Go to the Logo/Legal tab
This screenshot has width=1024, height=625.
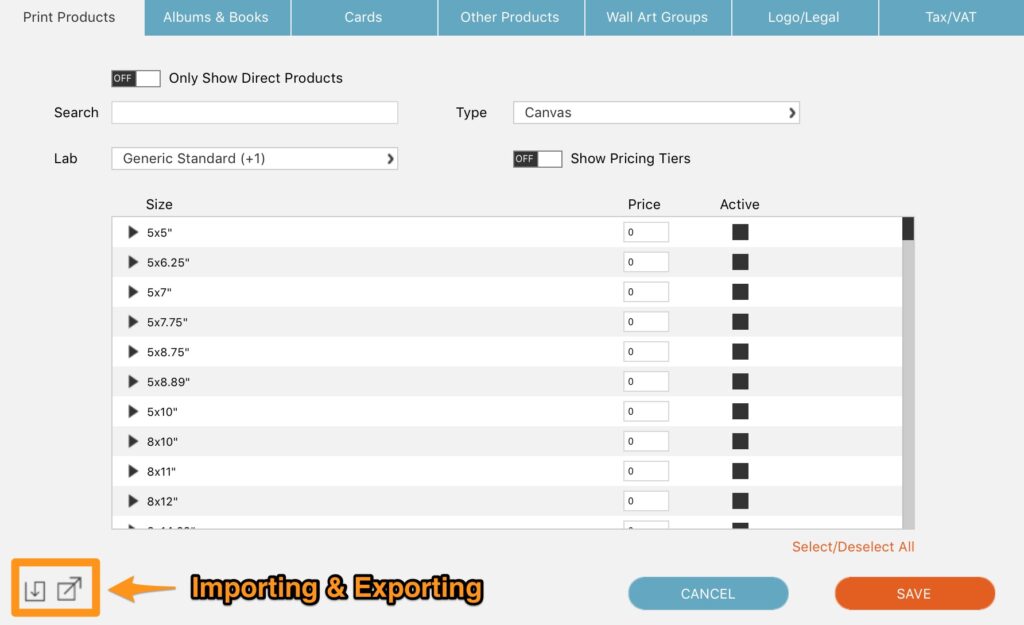805,18
